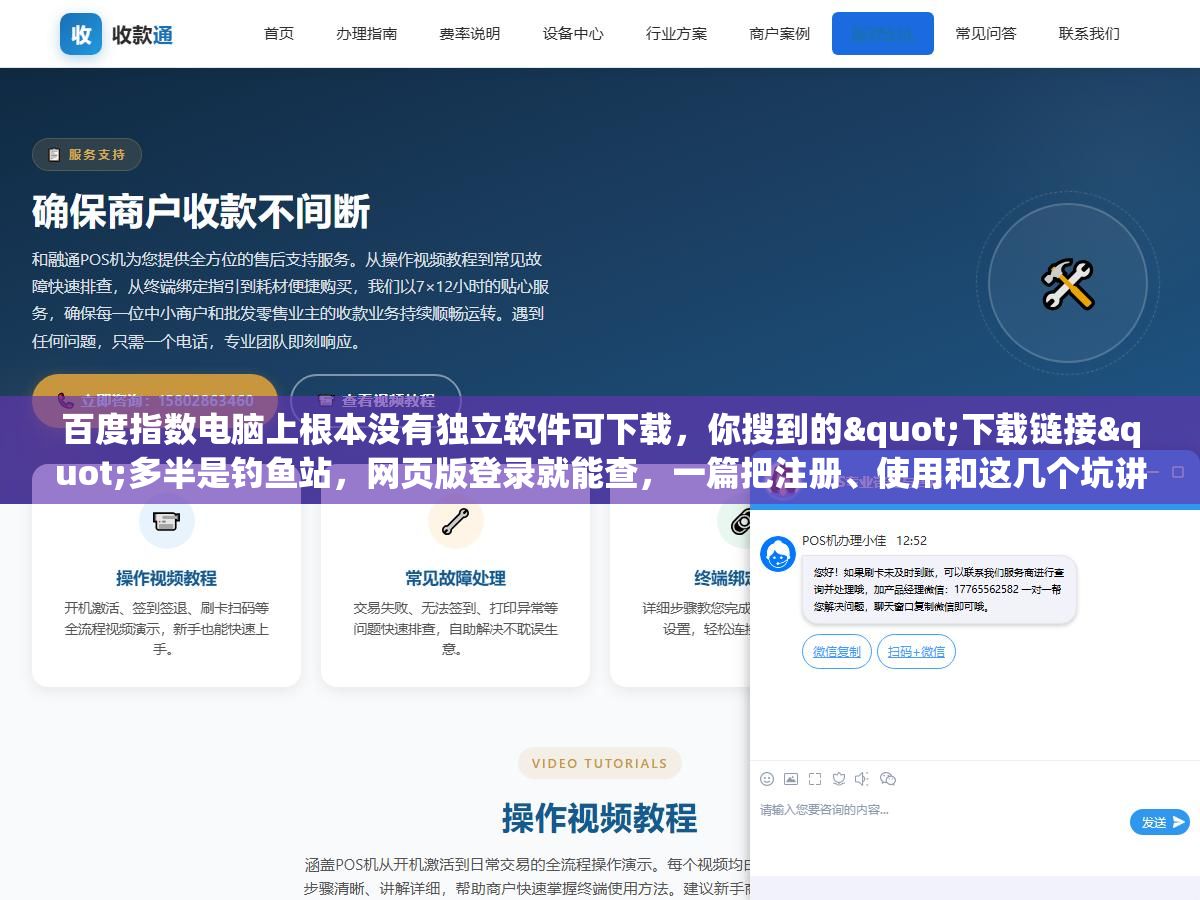Click the WeChat icon in chat toolbar
Image resolution: width=1200 pixels, height=900 pixels.
coord(888,778)
